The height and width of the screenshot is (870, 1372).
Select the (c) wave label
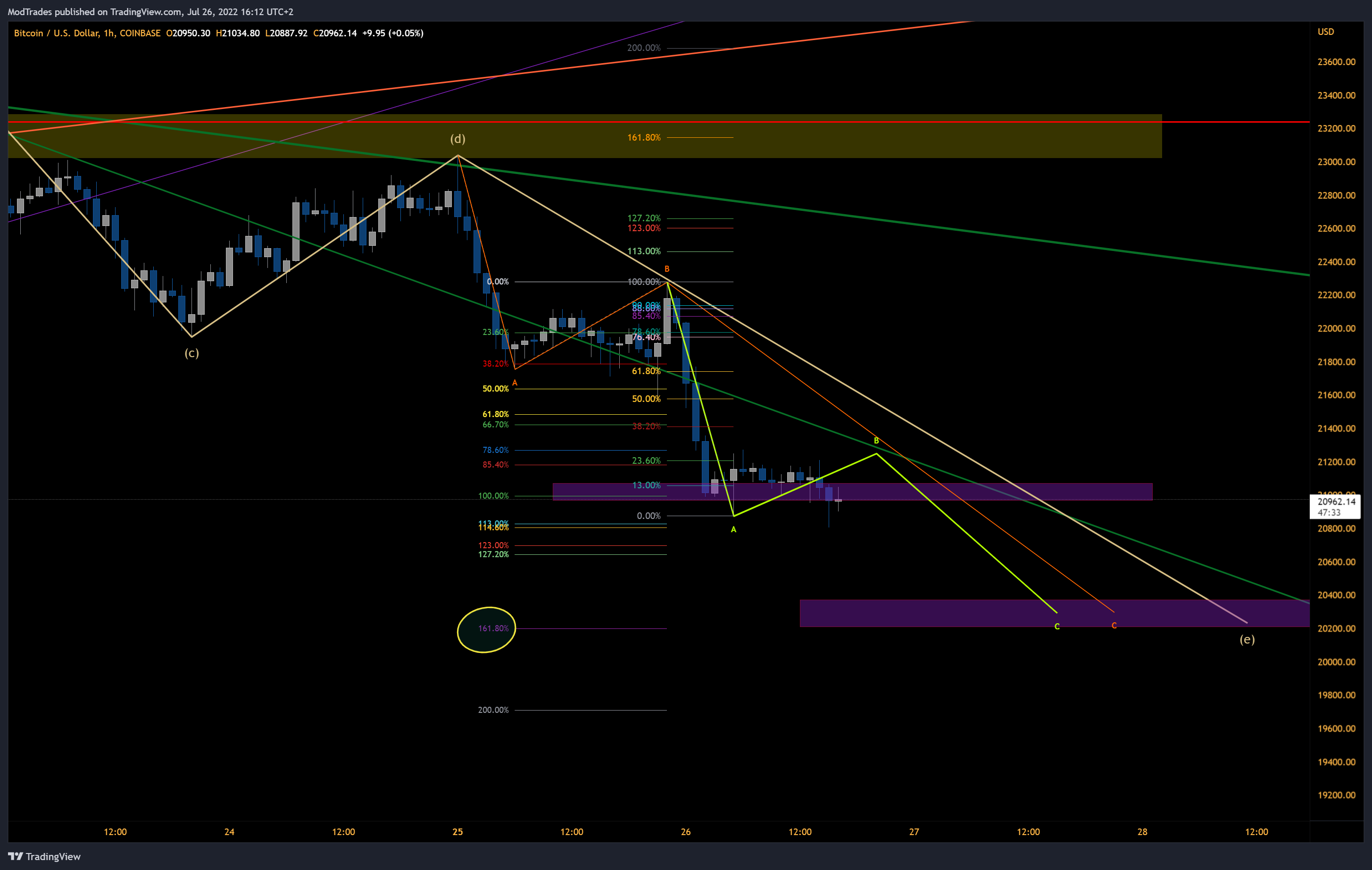coord(191,353)
